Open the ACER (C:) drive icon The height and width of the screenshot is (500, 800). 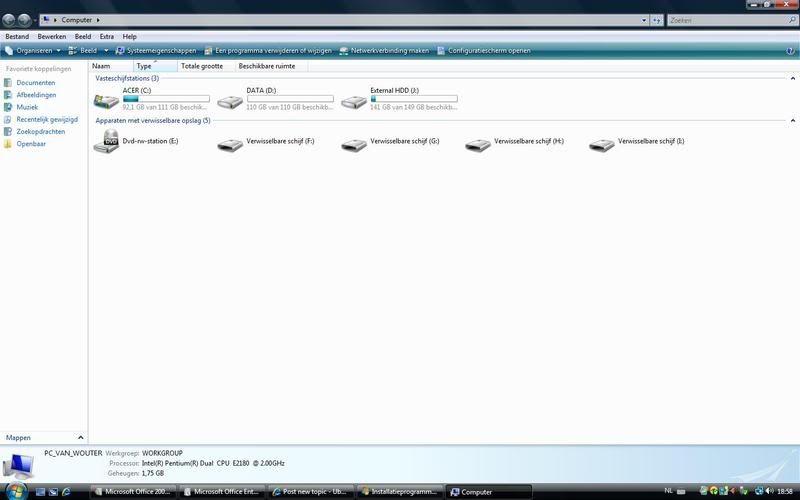pos(105,101)
